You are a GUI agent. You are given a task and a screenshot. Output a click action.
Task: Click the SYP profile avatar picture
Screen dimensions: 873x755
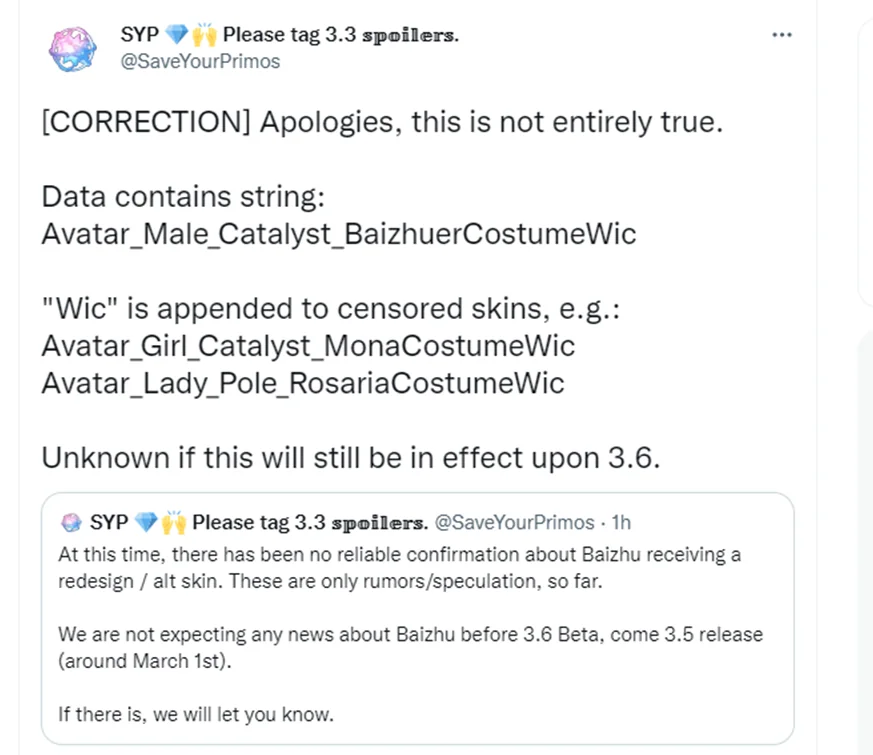point(73,49)
